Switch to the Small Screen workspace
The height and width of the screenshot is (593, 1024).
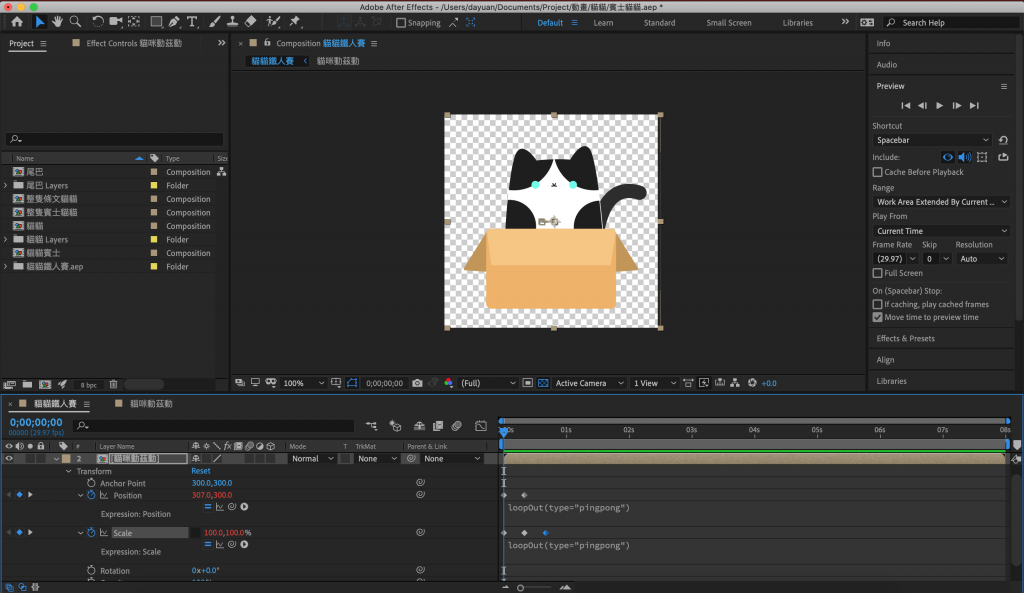[728, 23]
